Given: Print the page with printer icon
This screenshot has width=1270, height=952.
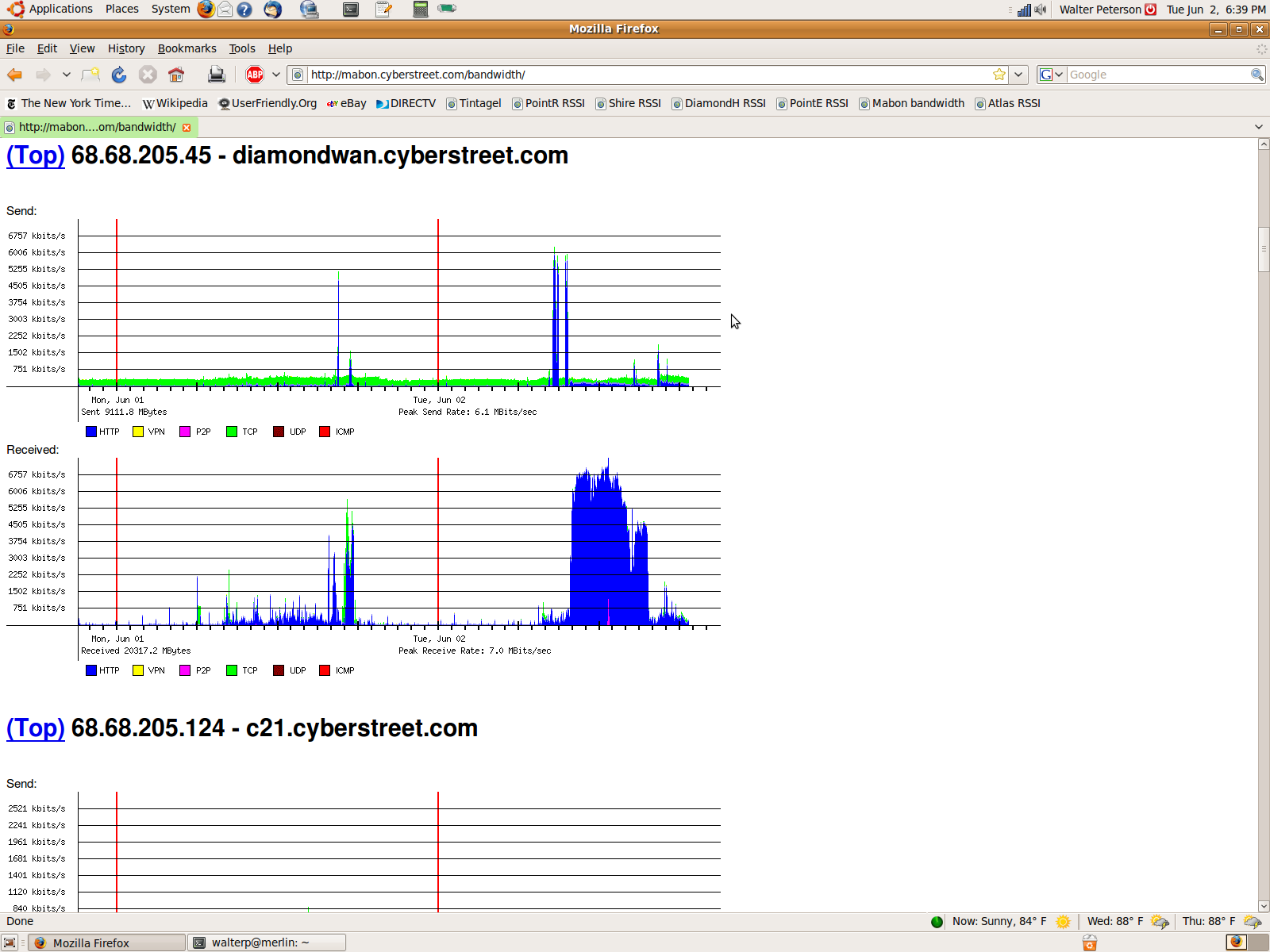Looking at the screenshot, I should [x=216, y=75].
